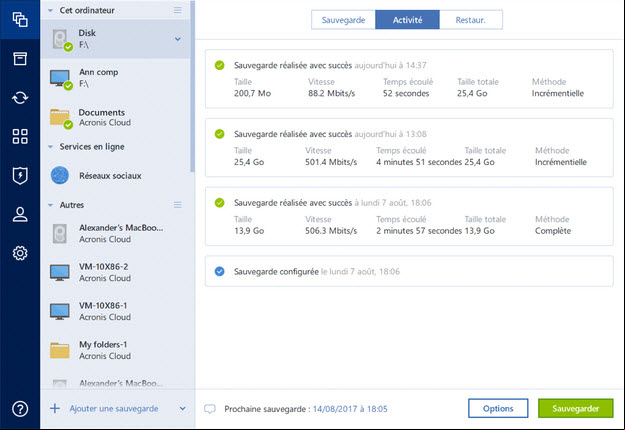Viewport: 625px width, 430px height.
Task: Collapse the Cet ordinateur section
Action: point(50,11)
